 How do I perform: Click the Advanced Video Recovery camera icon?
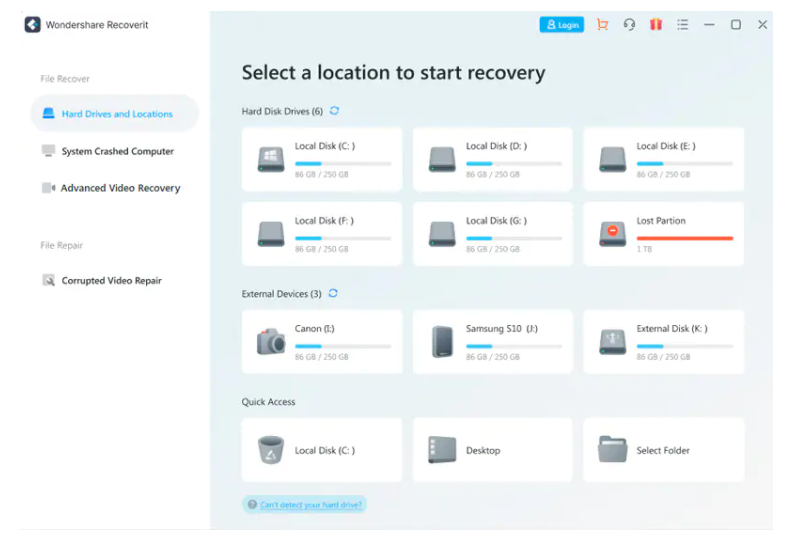(49, 188)
